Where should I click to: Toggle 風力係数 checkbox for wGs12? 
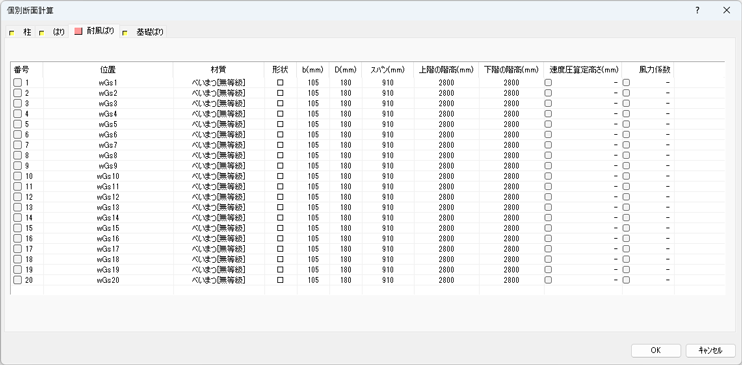coord(626,197)
